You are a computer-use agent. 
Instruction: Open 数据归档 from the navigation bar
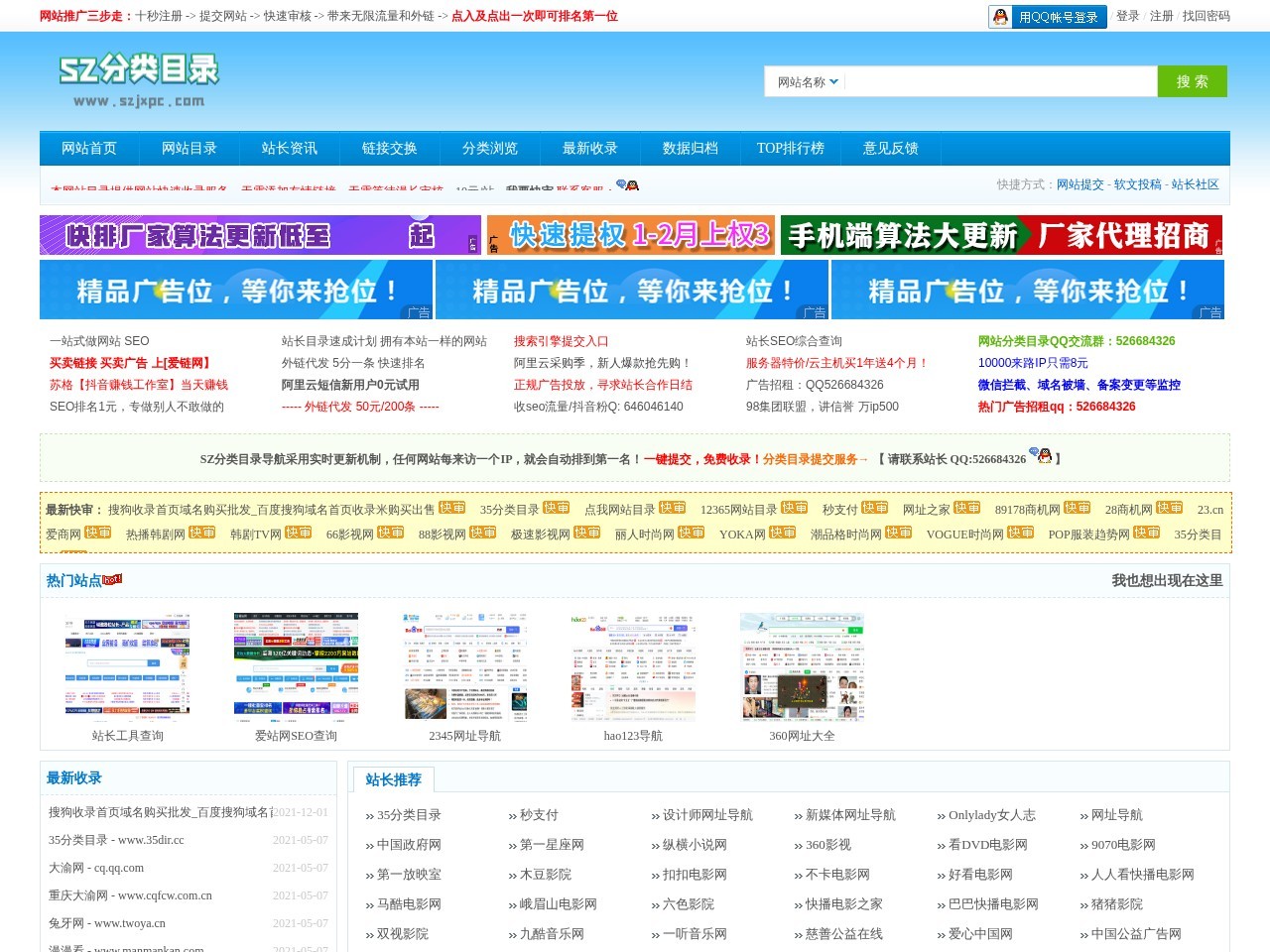pyautogui.click(x=690, y=148)
